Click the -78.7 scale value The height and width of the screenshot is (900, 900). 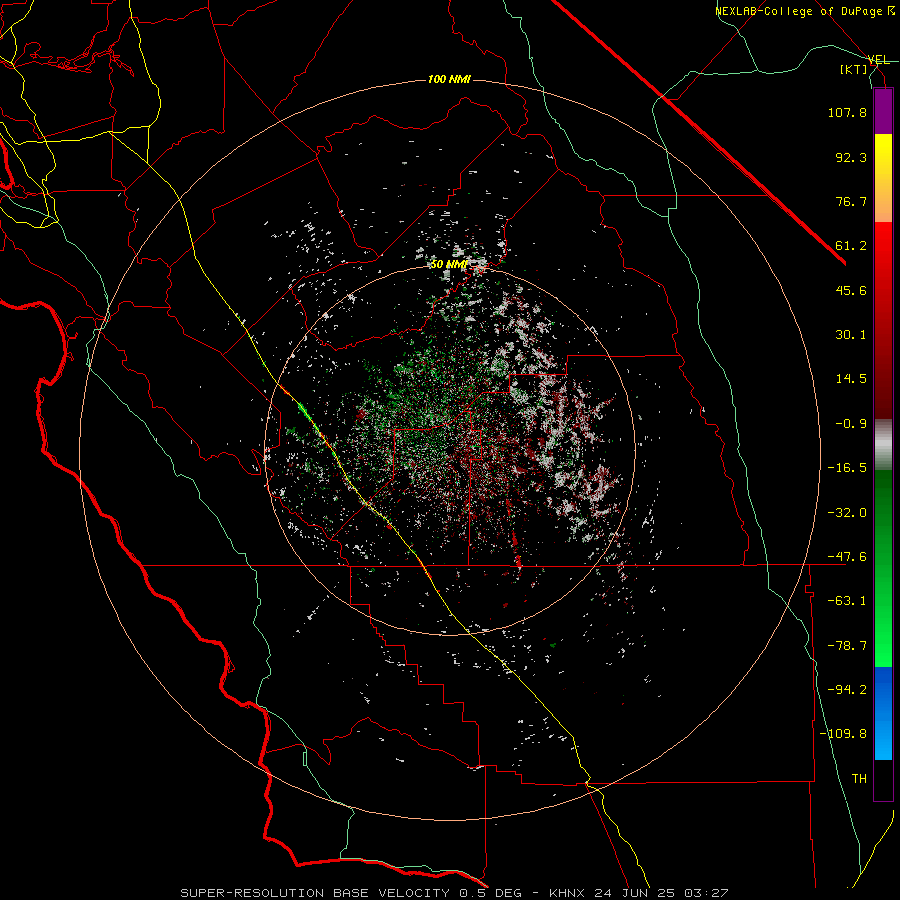(847, 646)
